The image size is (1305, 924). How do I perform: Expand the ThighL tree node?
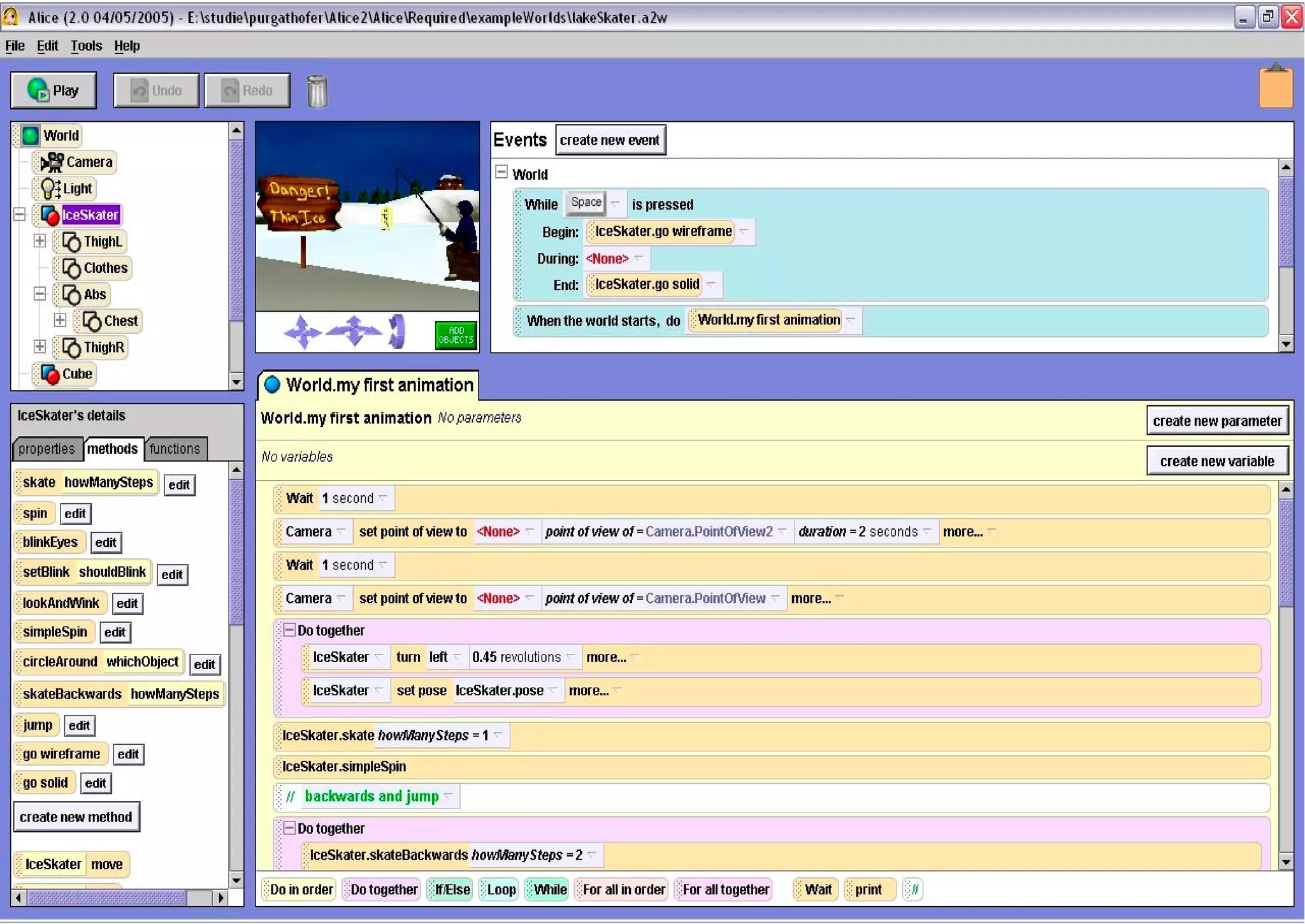pyautogui.click(x=40, y=241)
